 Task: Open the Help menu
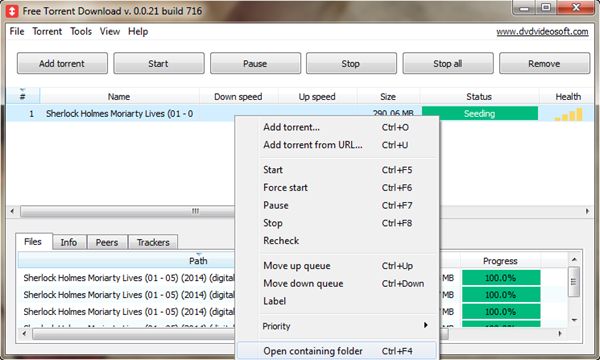[138, 31]
